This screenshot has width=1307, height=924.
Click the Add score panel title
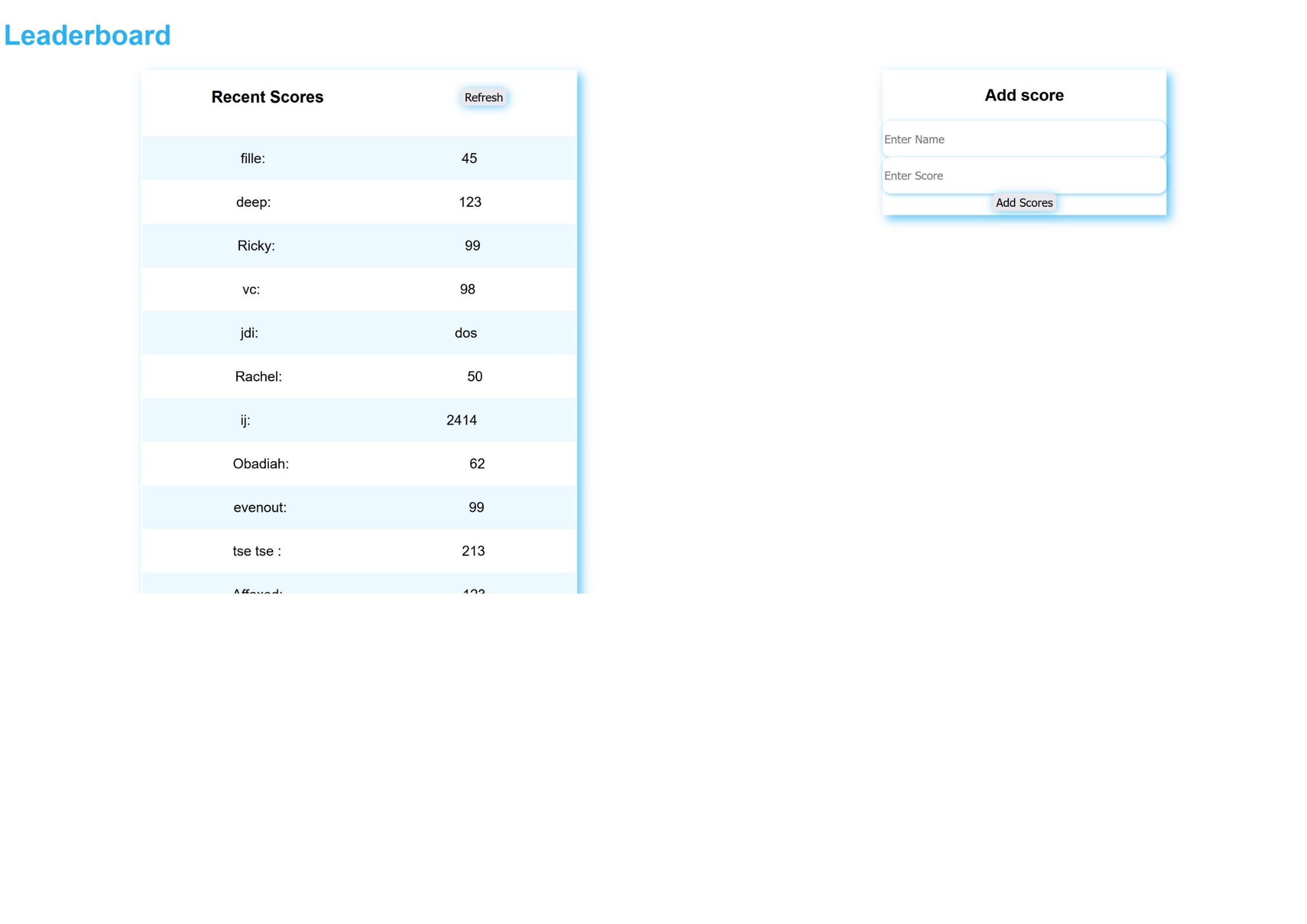tap(1023, 95)
